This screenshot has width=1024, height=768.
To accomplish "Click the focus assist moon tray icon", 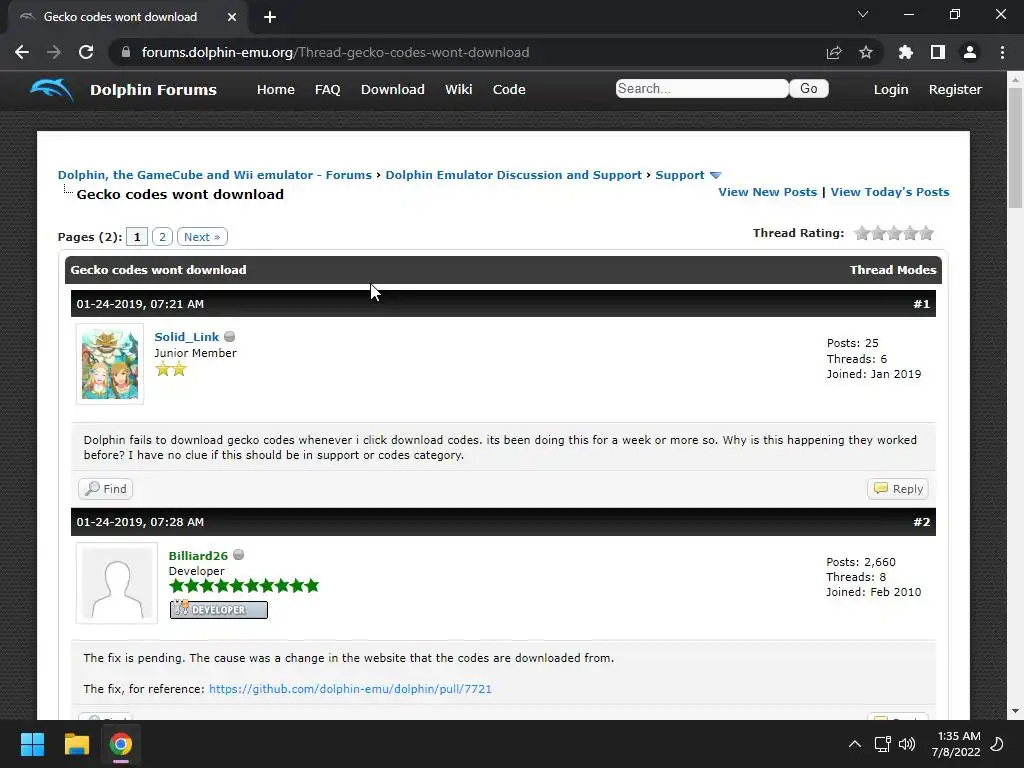I will [997, 744].
